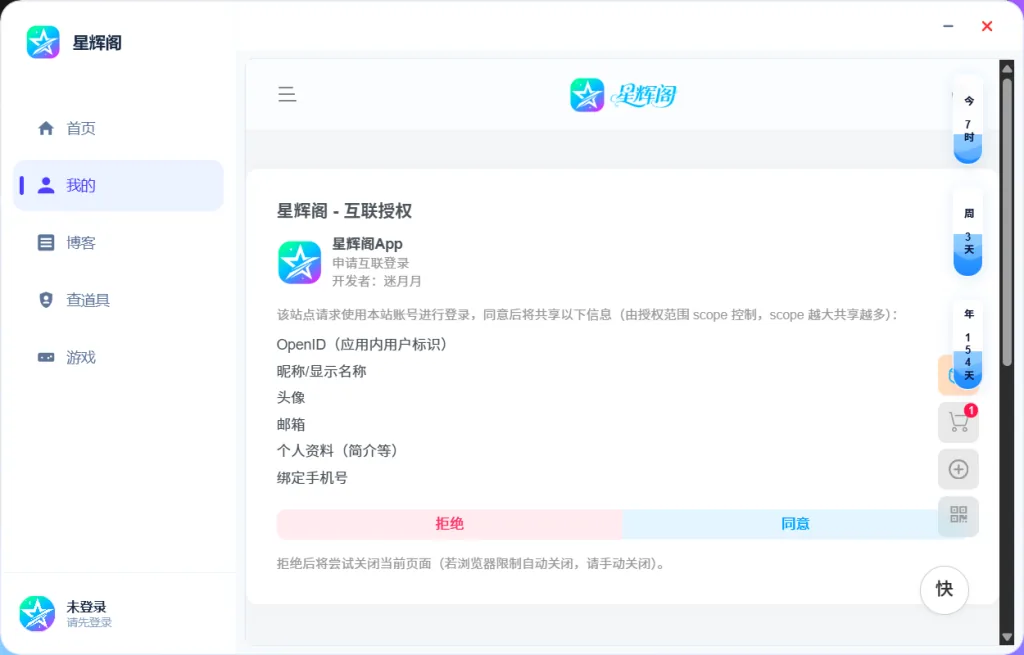Open 查道具 in the sidebar
The image size is (1024, 655).
tap(118, 300)
